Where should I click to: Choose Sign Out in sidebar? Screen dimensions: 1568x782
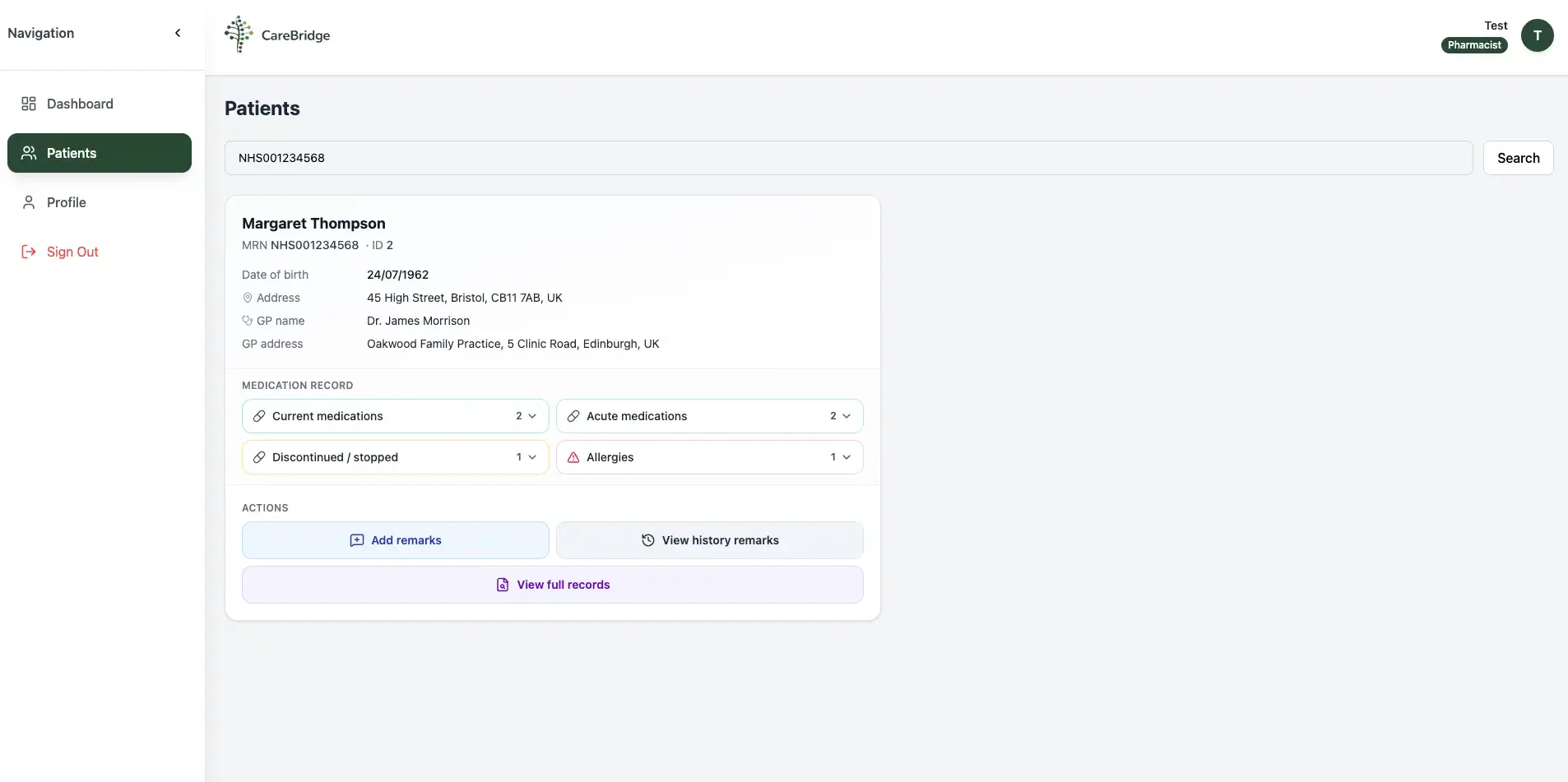[100, 252]
